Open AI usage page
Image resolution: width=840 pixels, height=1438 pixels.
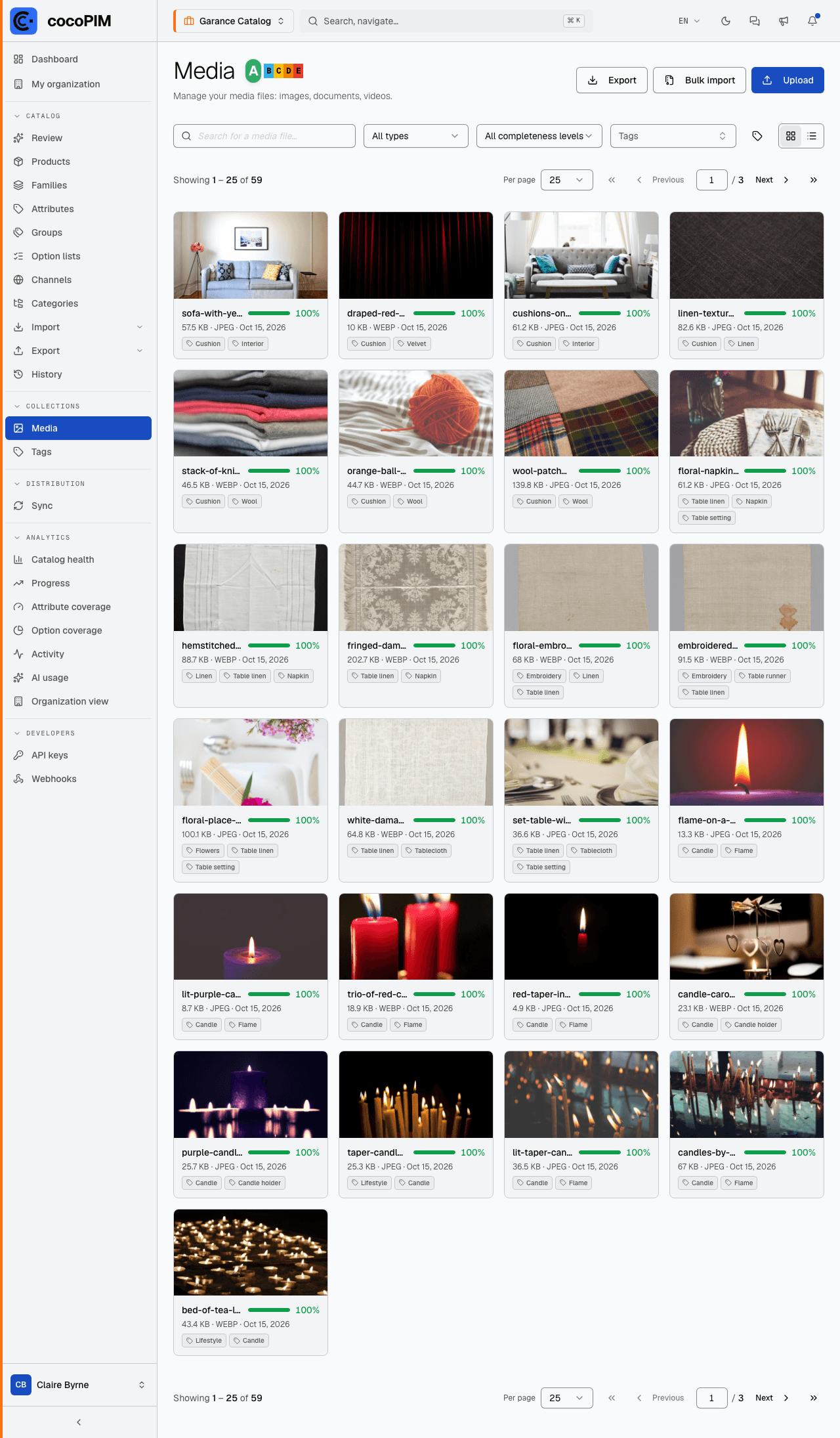[78, 678]
